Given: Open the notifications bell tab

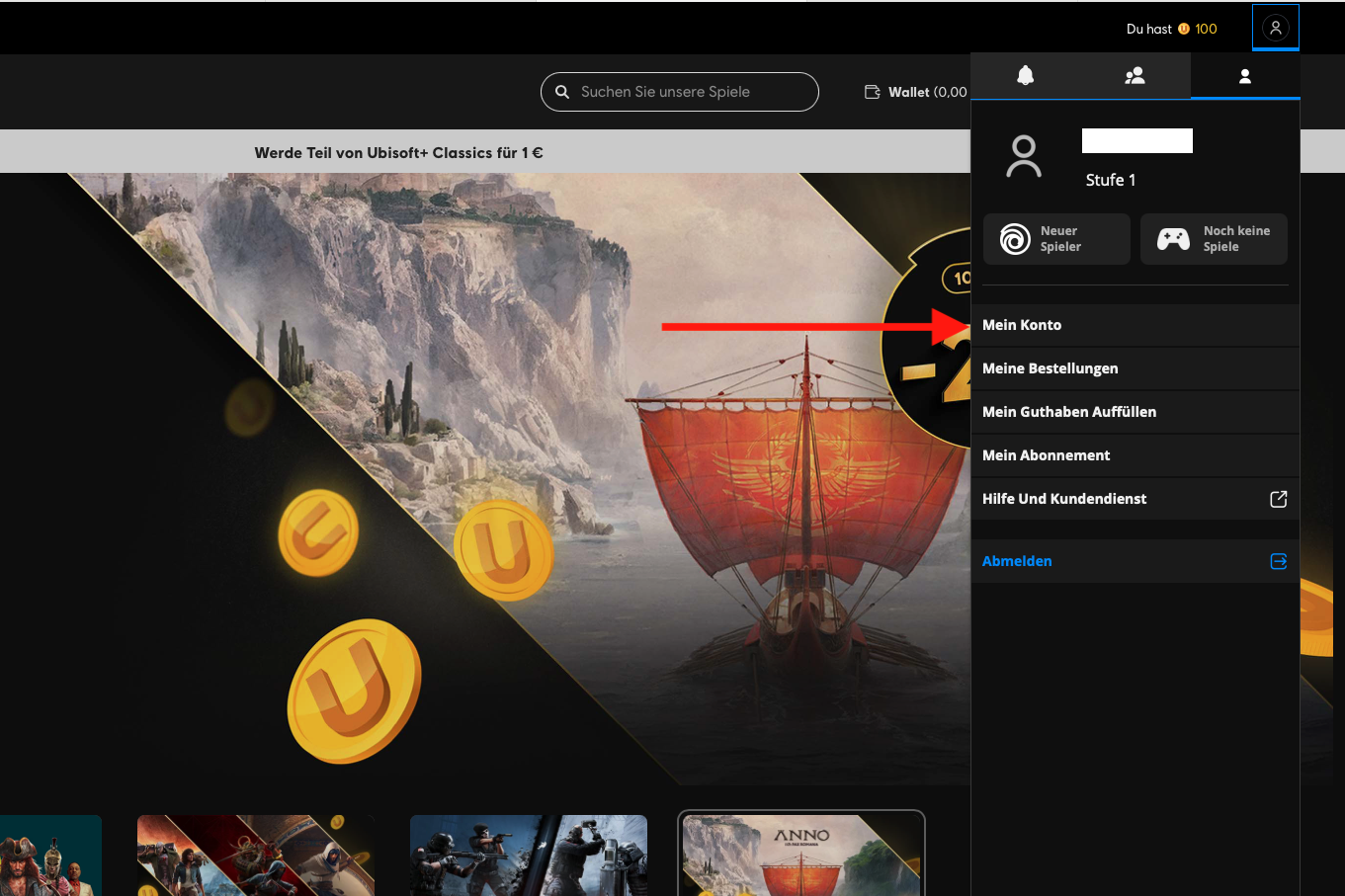Looking at the screenshot, I should tap(1026, 76).
